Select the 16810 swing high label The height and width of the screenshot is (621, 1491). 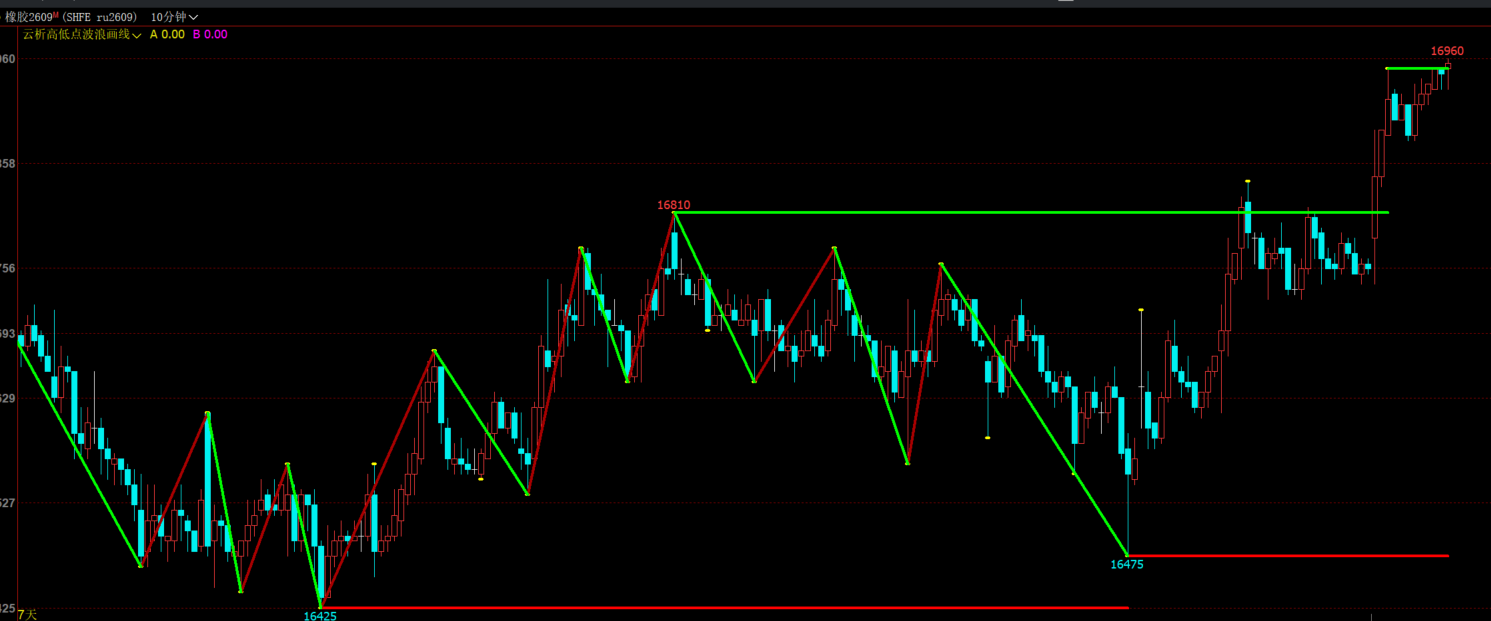(x=673, y=205)
